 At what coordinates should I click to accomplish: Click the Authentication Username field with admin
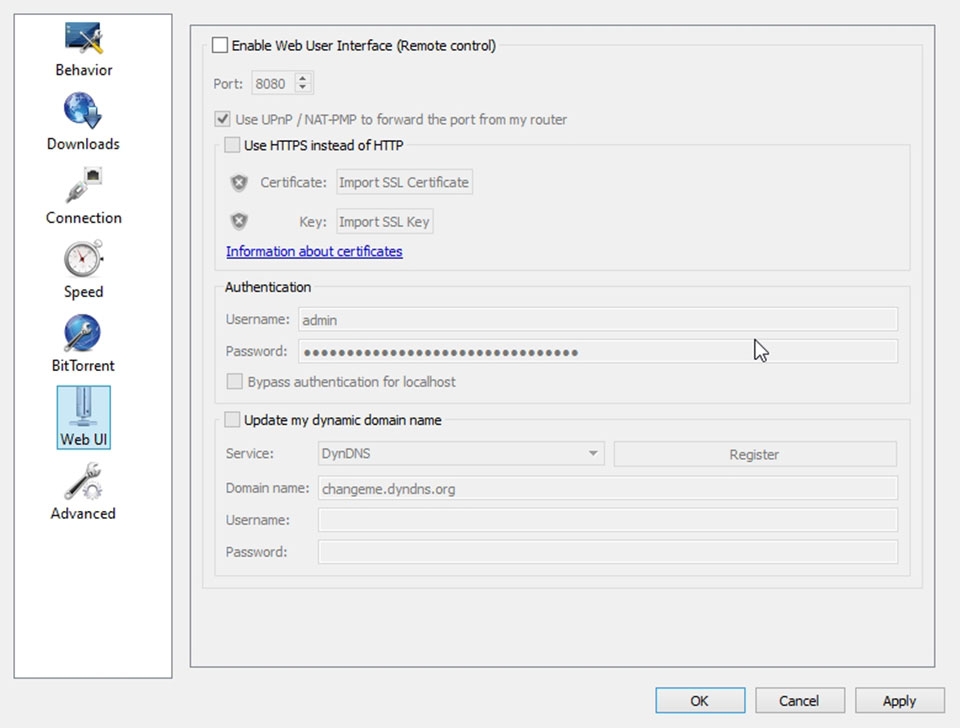click(598, 320)
